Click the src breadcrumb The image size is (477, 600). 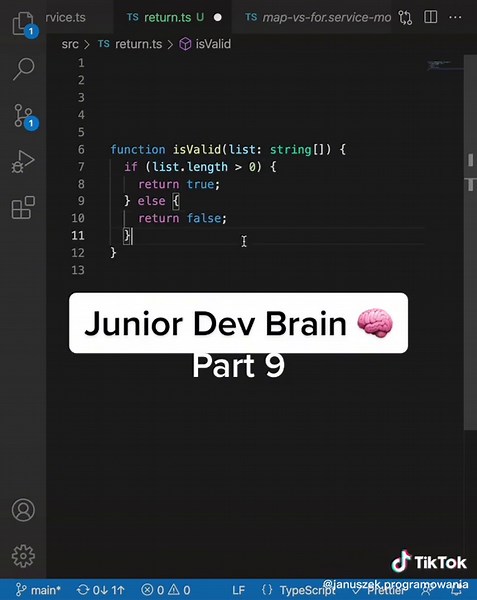70,44
